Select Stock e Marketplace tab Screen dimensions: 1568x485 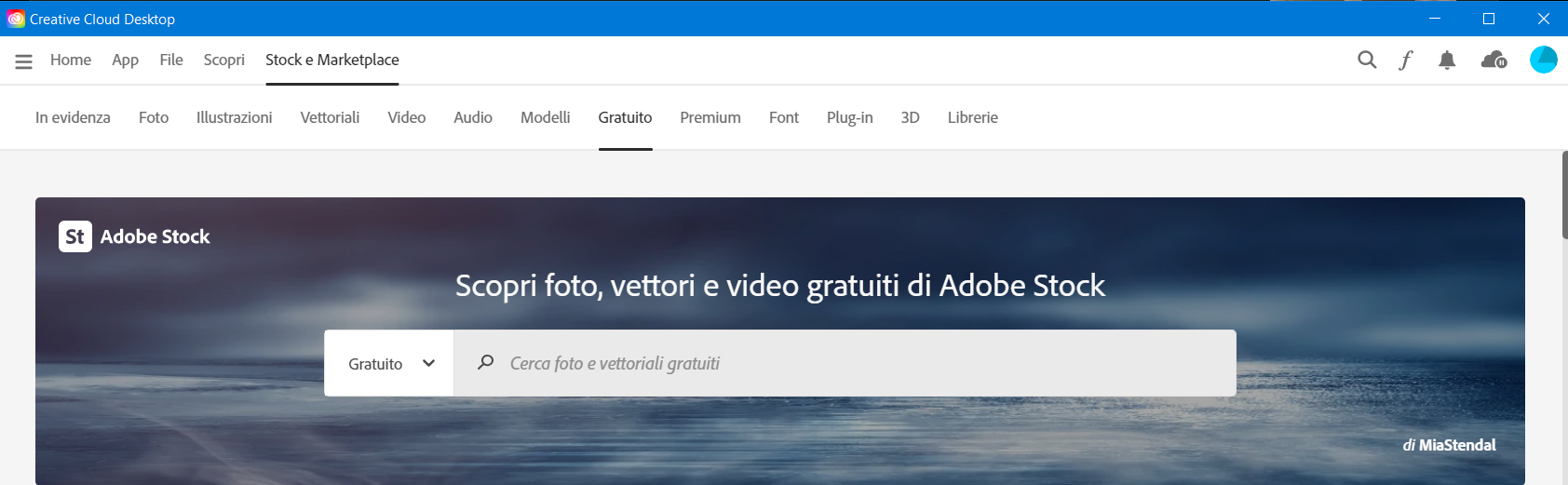(x=332, y=60)
